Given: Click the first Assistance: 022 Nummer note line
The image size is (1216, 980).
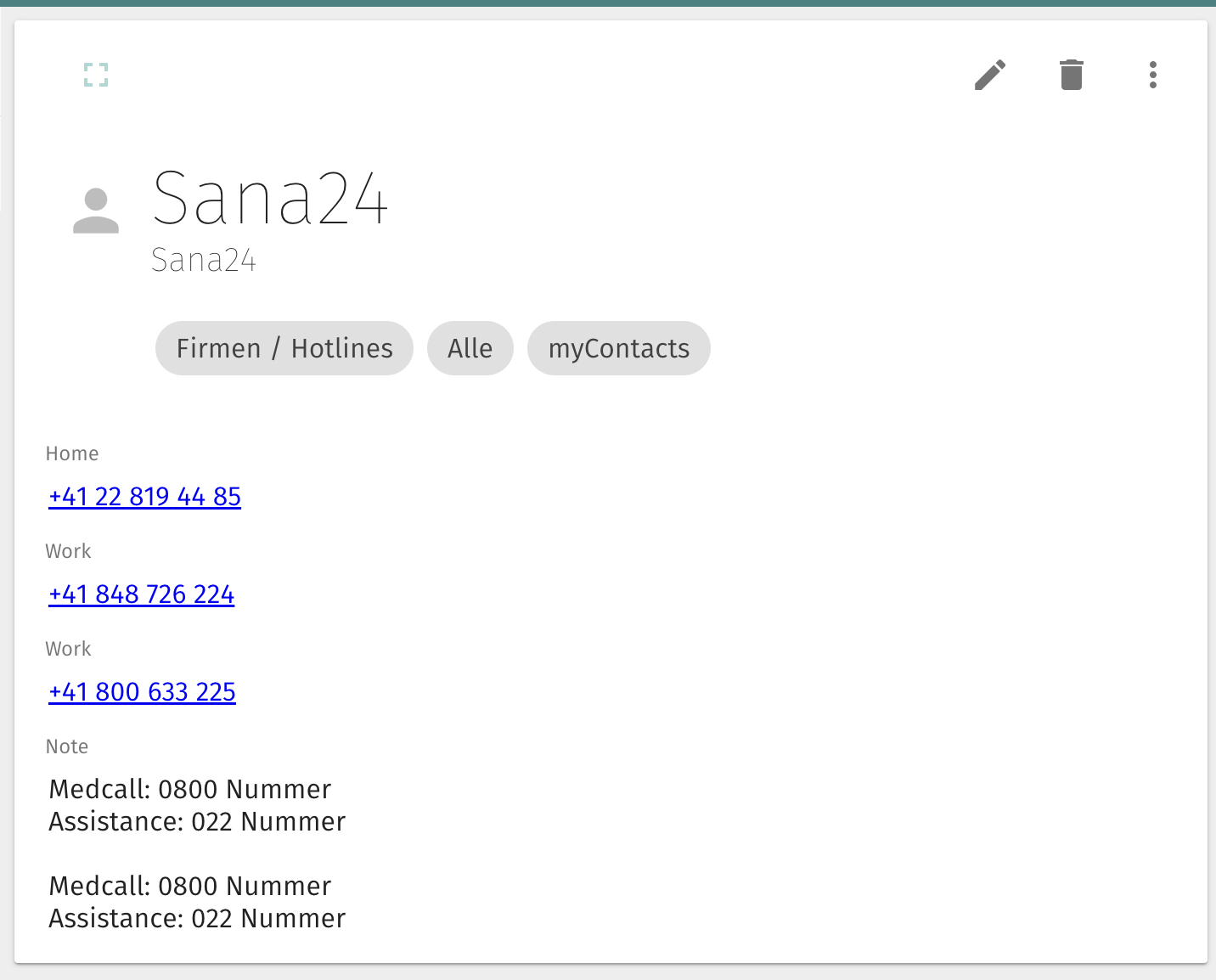Looking at the screenshot, I should [197, 821].
